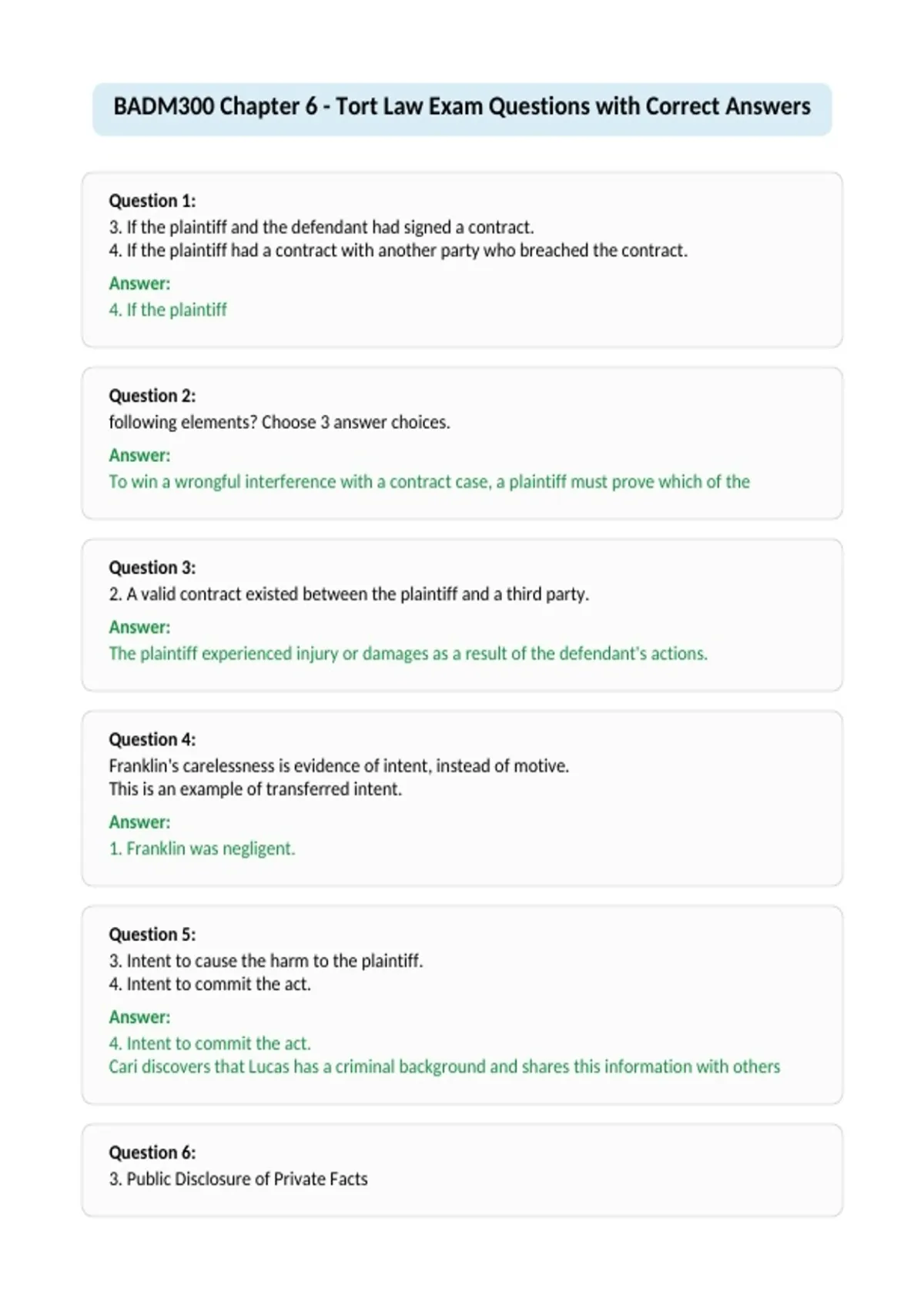The image size is (924, 1309).
Task: Click the BADM300 Chapter 6 title banner
Action: (x=462, y=107)
